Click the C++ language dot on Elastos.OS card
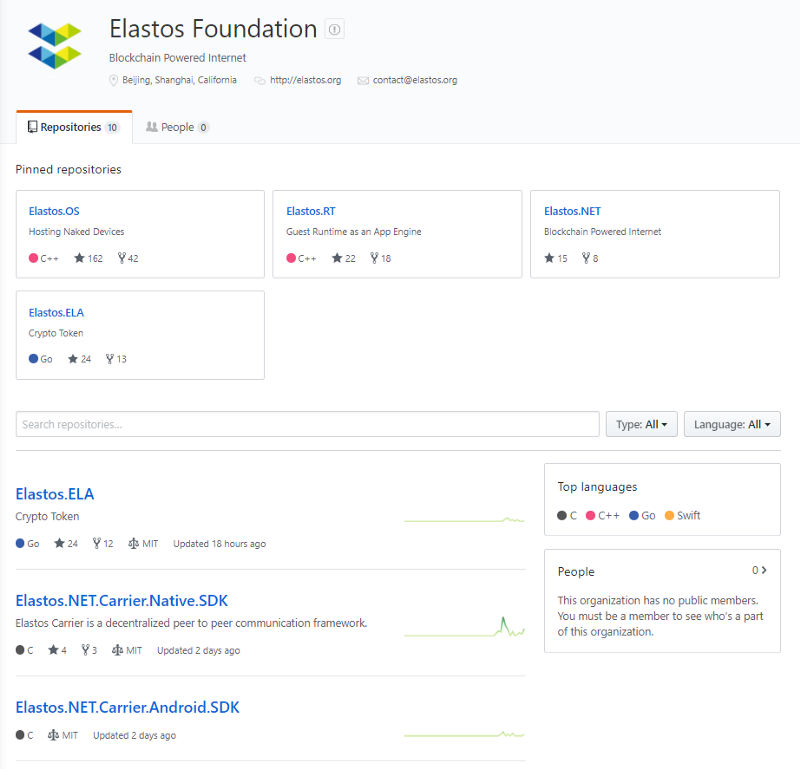The image size is (800, 769). tap(33, 258)
